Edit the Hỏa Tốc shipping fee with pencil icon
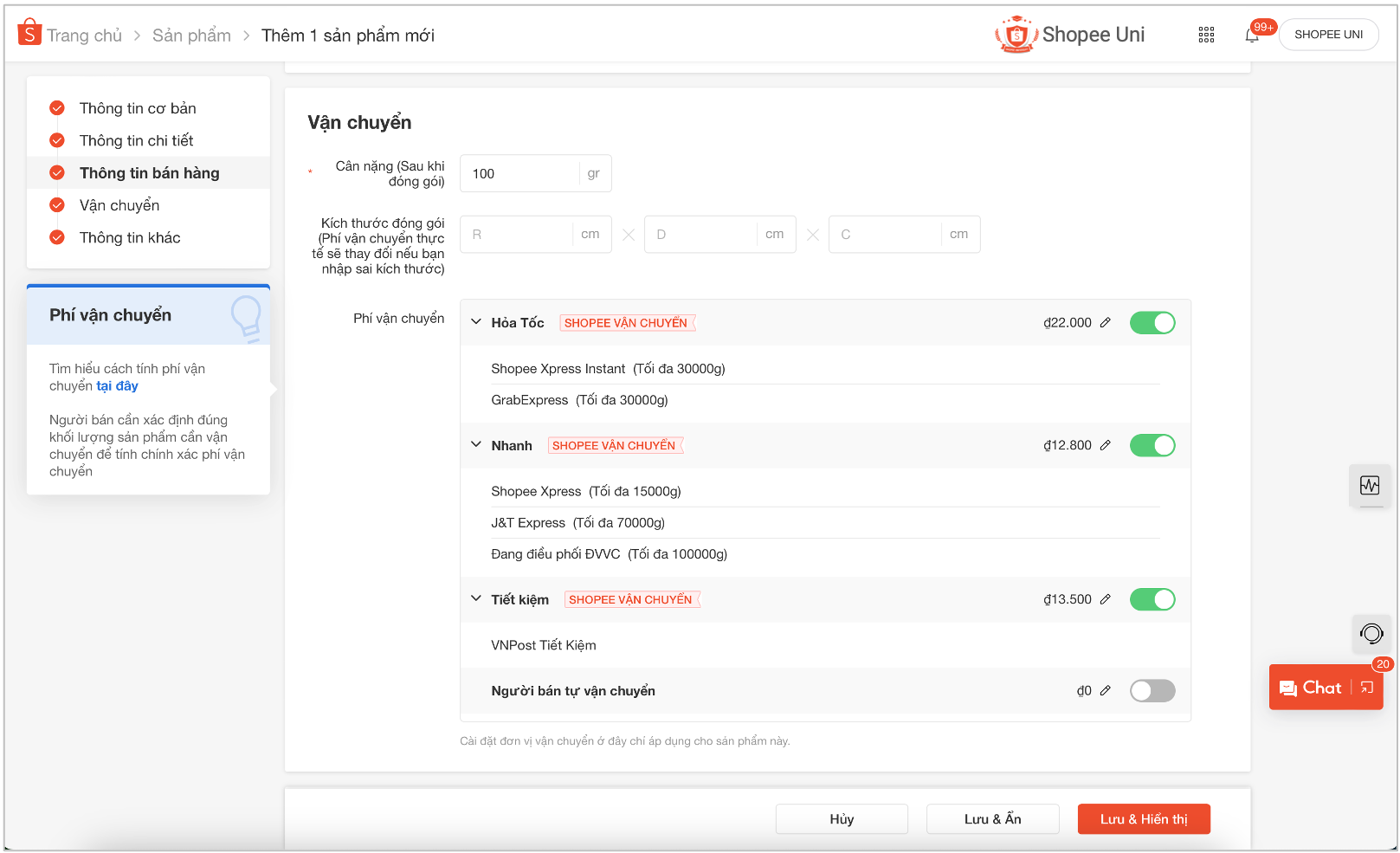 (1106, 322)
